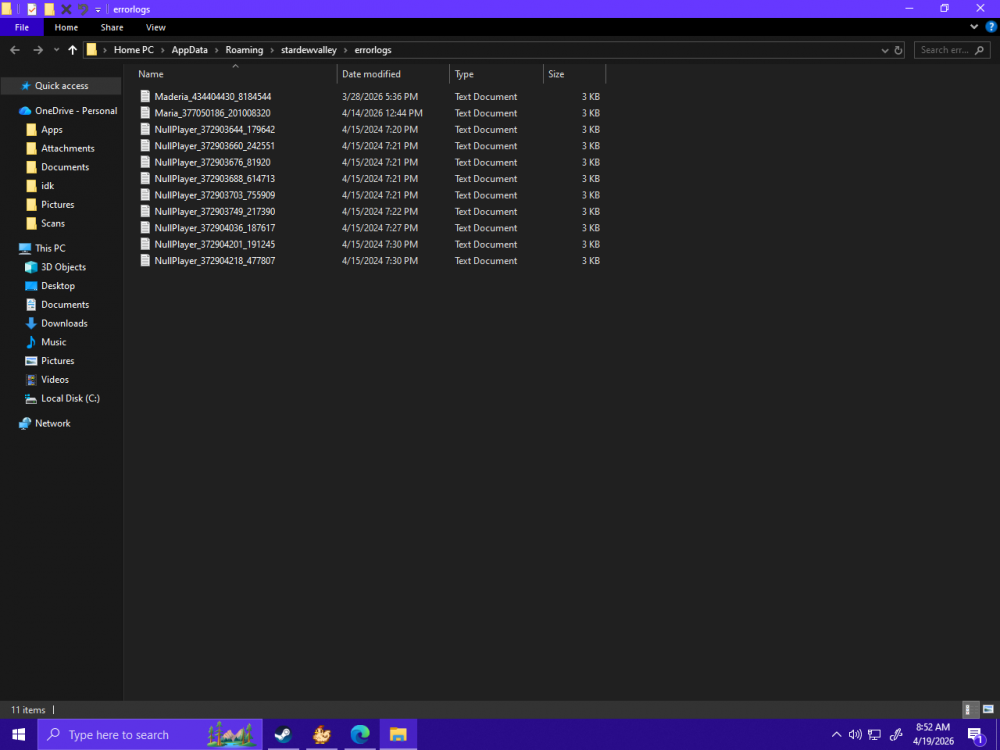
Task: Click the Properties icon in quick access toolbar
Action: point(31,9)
